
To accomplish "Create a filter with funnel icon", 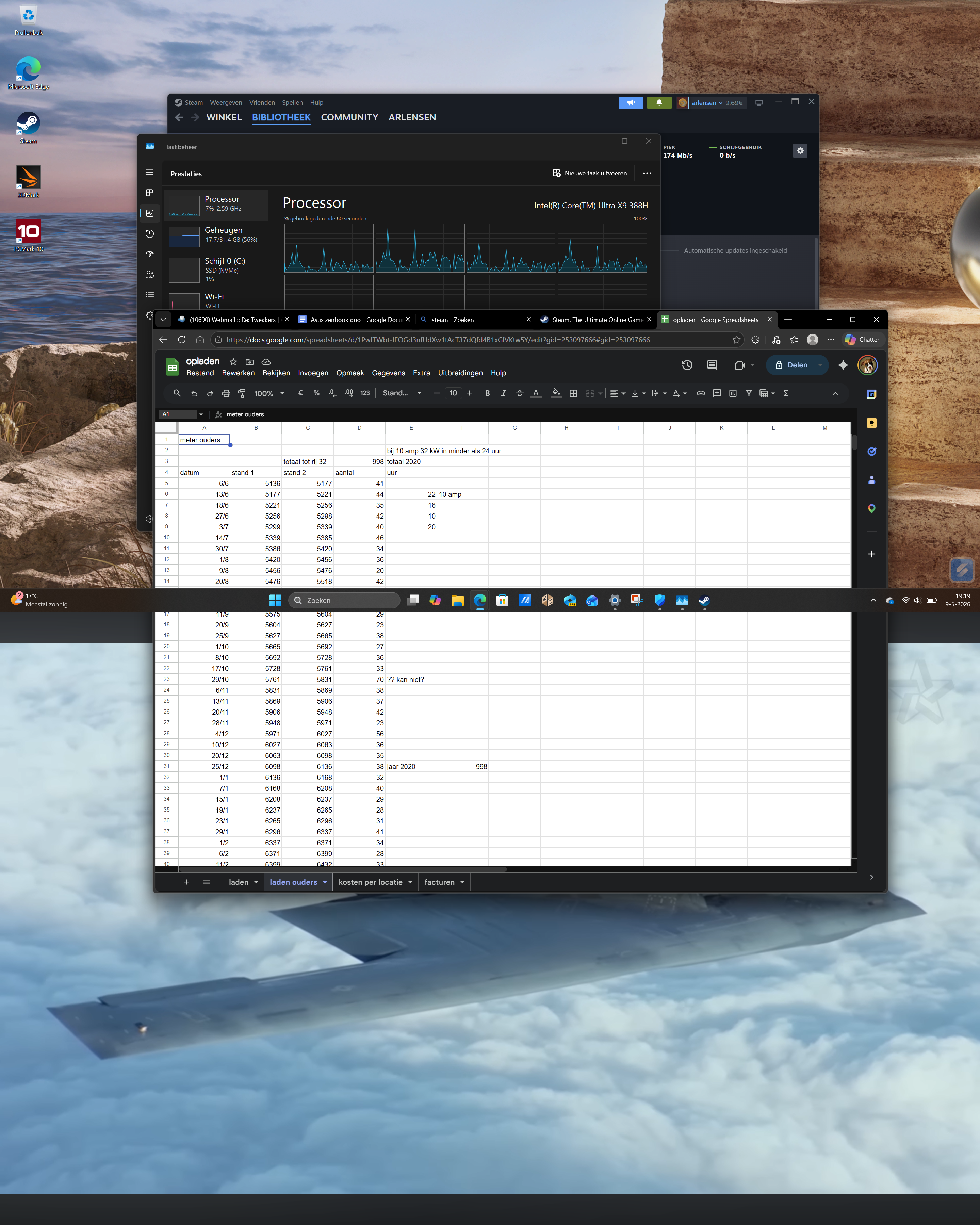I will coord(749,393).
